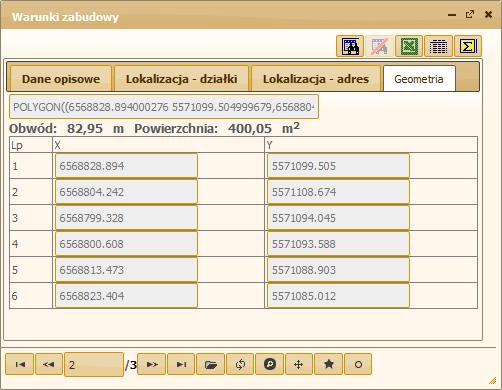The image size is (502, 390).
Task: Click the star favorite icon
Action: (x=329, y=364)
